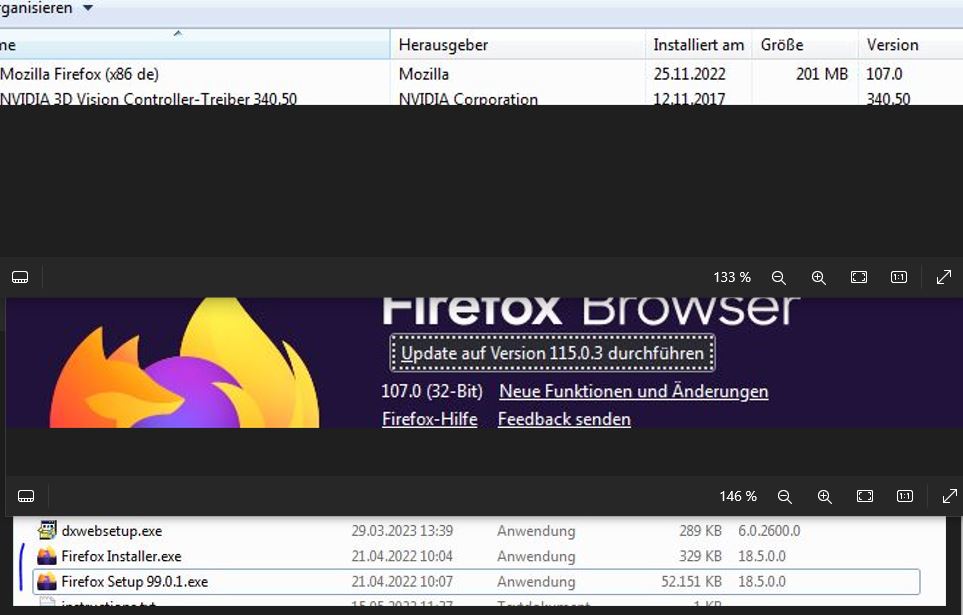Click the file version 6.0.2600.0
The image size is (963, 615).
click(769, 531)
